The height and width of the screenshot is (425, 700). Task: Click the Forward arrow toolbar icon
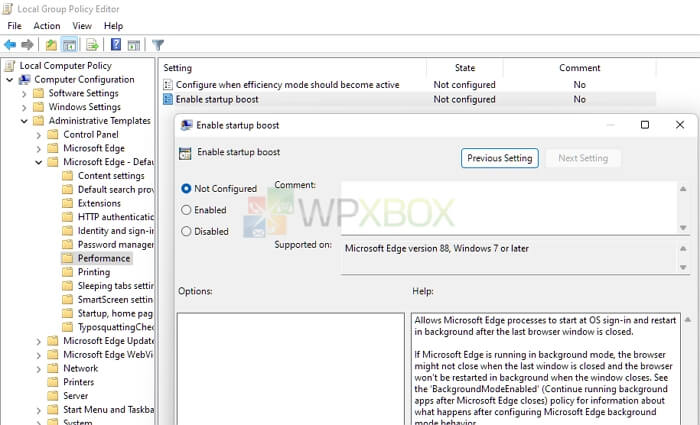(28, 45)
